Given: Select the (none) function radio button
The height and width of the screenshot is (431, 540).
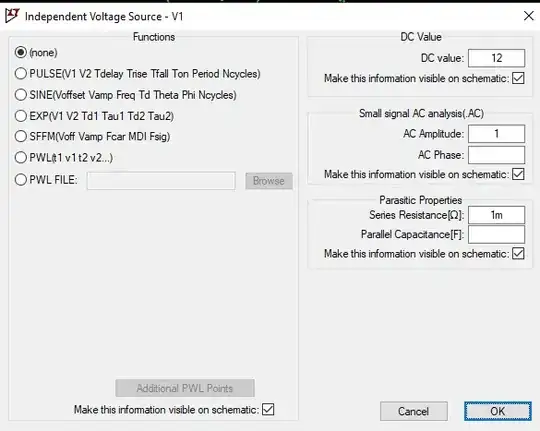Looking at the screenshot, I should click(21, 52).
